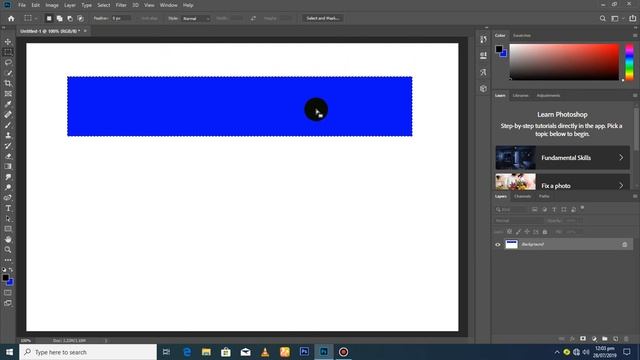Switch to the Swatches tab

pyautogui.click(x=522, y=36)
